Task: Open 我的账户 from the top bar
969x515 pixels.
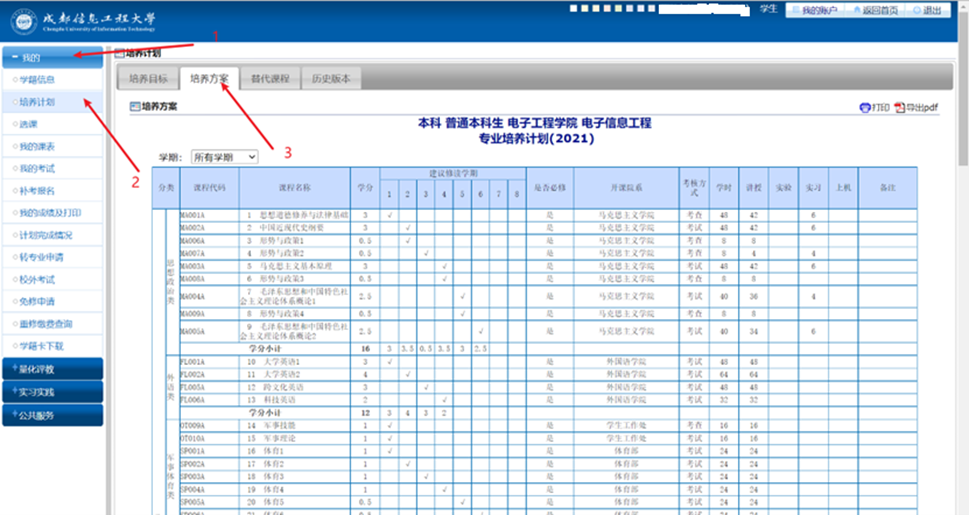Action: (817, 10)
